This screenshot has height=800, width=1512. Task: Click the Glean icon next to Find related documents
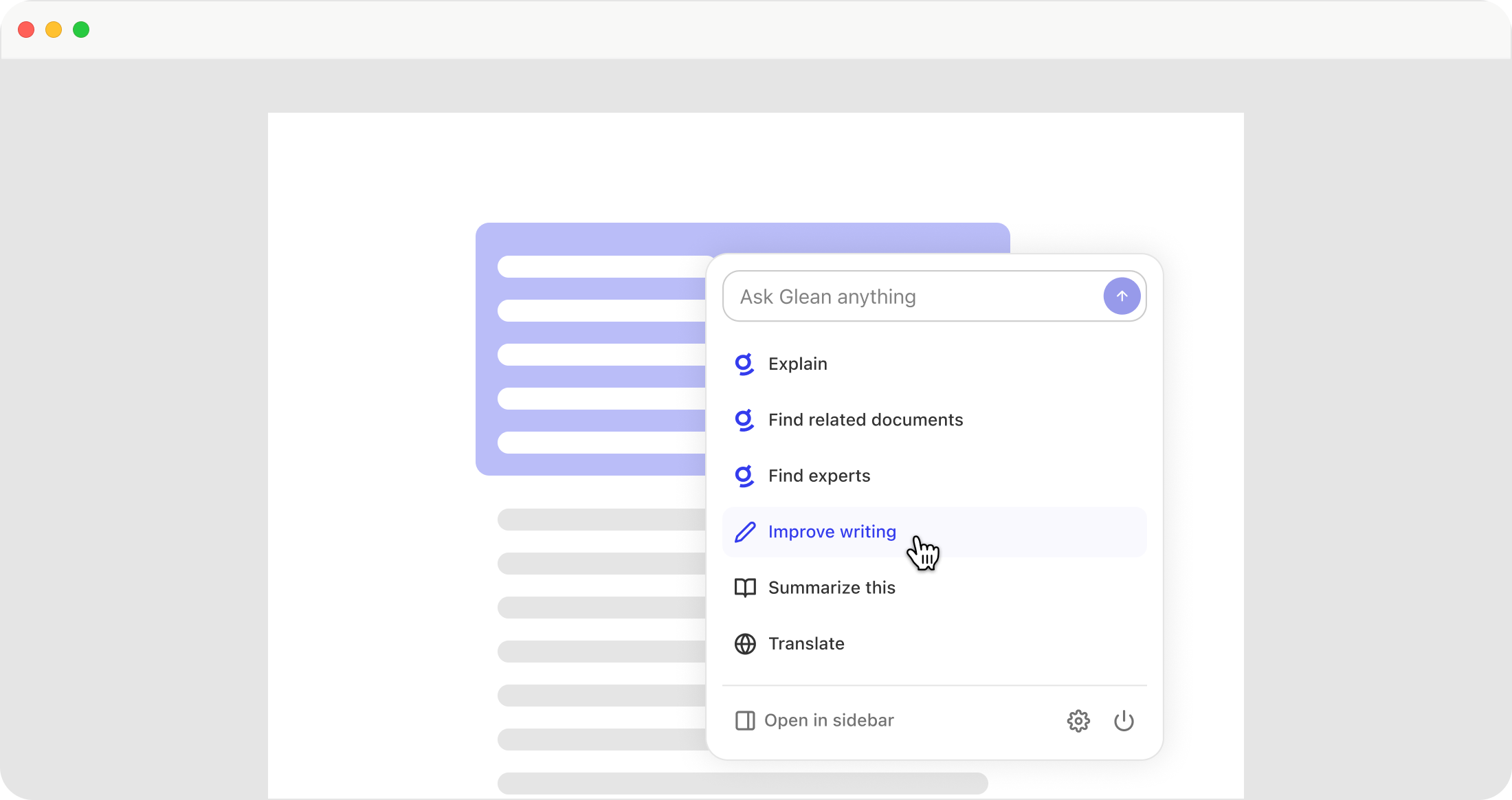[x=744, y=420]
